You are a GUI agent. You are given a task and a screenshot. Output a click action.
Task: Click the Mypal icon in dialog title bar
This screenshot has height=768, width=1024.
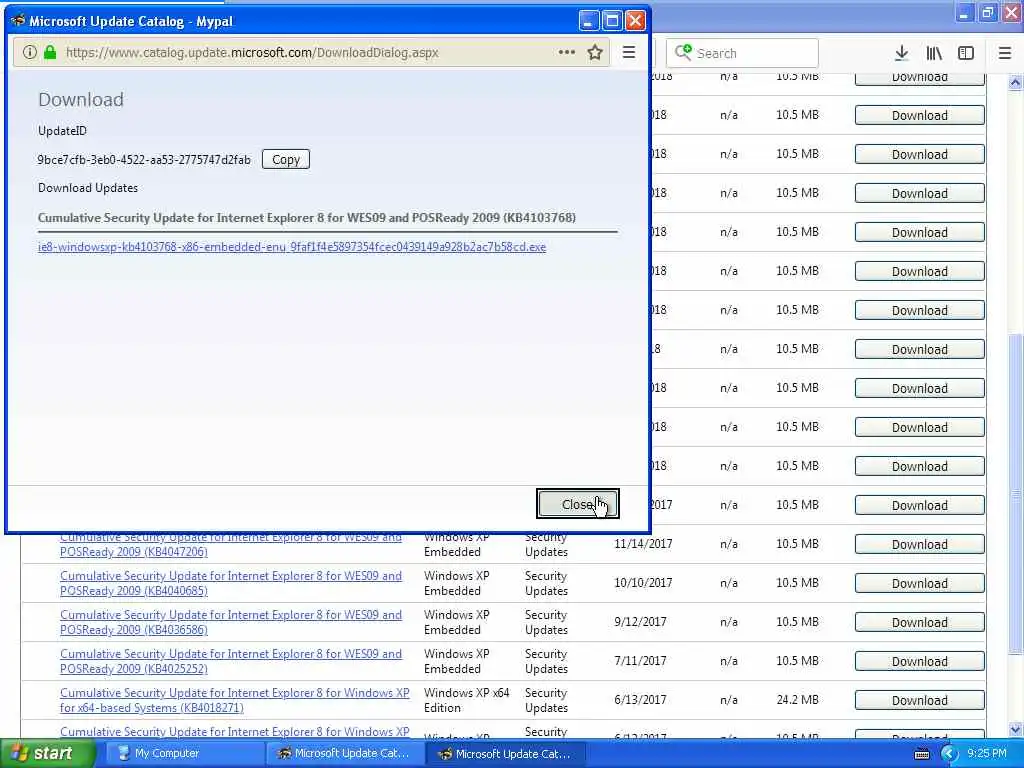[x=18, y=21]
